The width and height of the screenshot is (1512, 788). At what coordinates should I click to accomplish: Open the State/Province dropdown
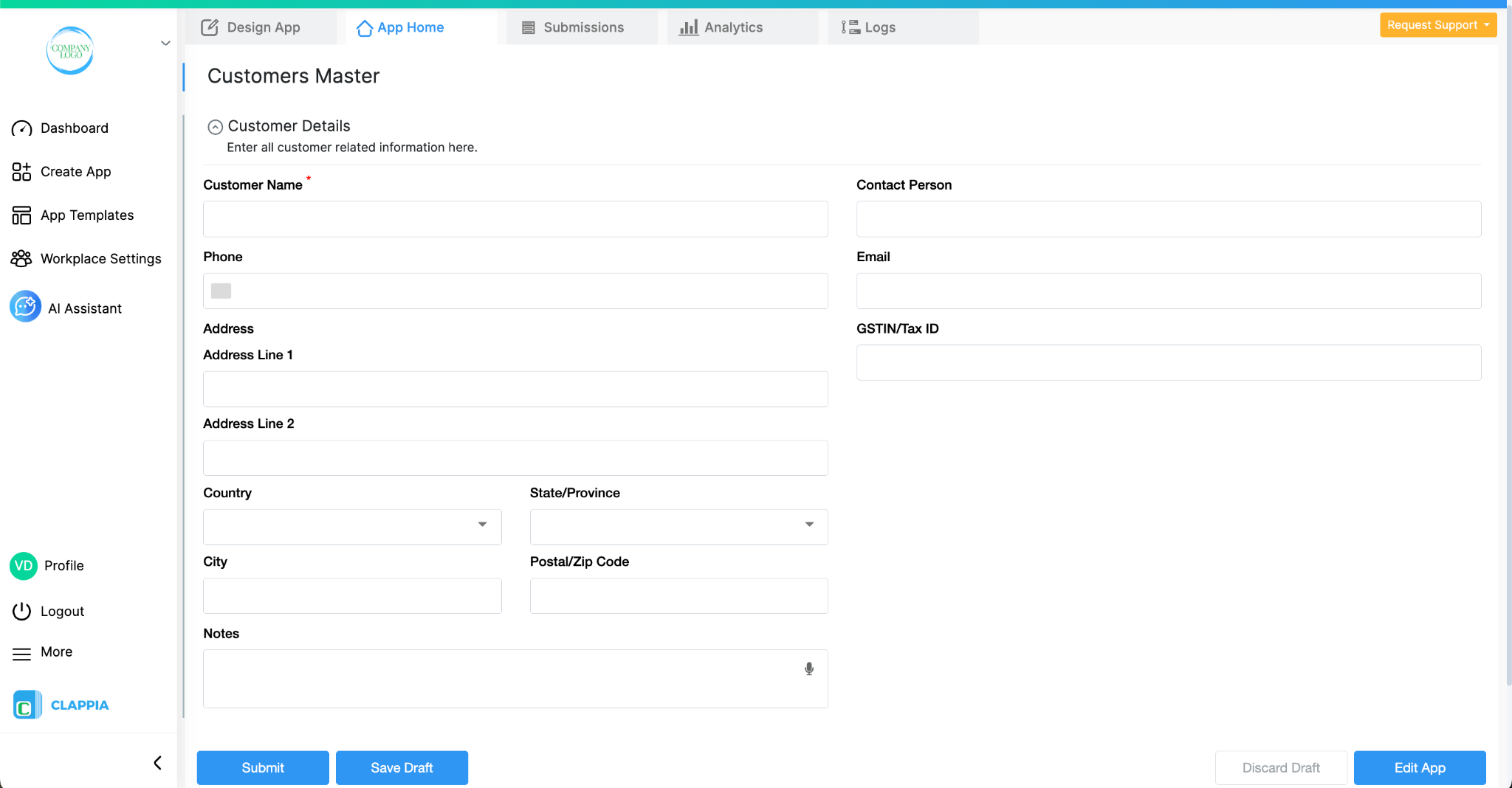click(x=808, y=526)
